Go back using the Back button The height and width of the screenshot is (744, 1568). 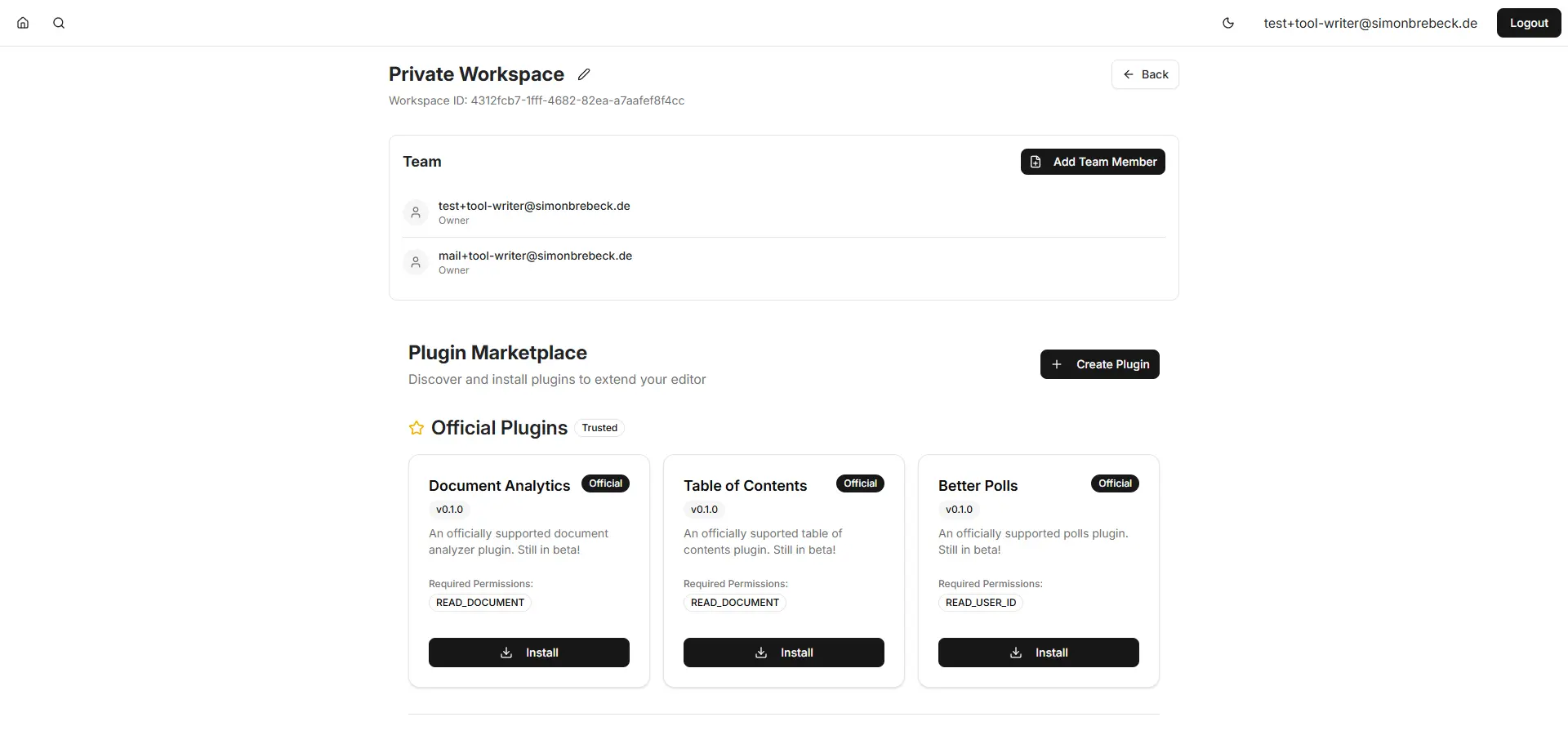[1145, 74]
